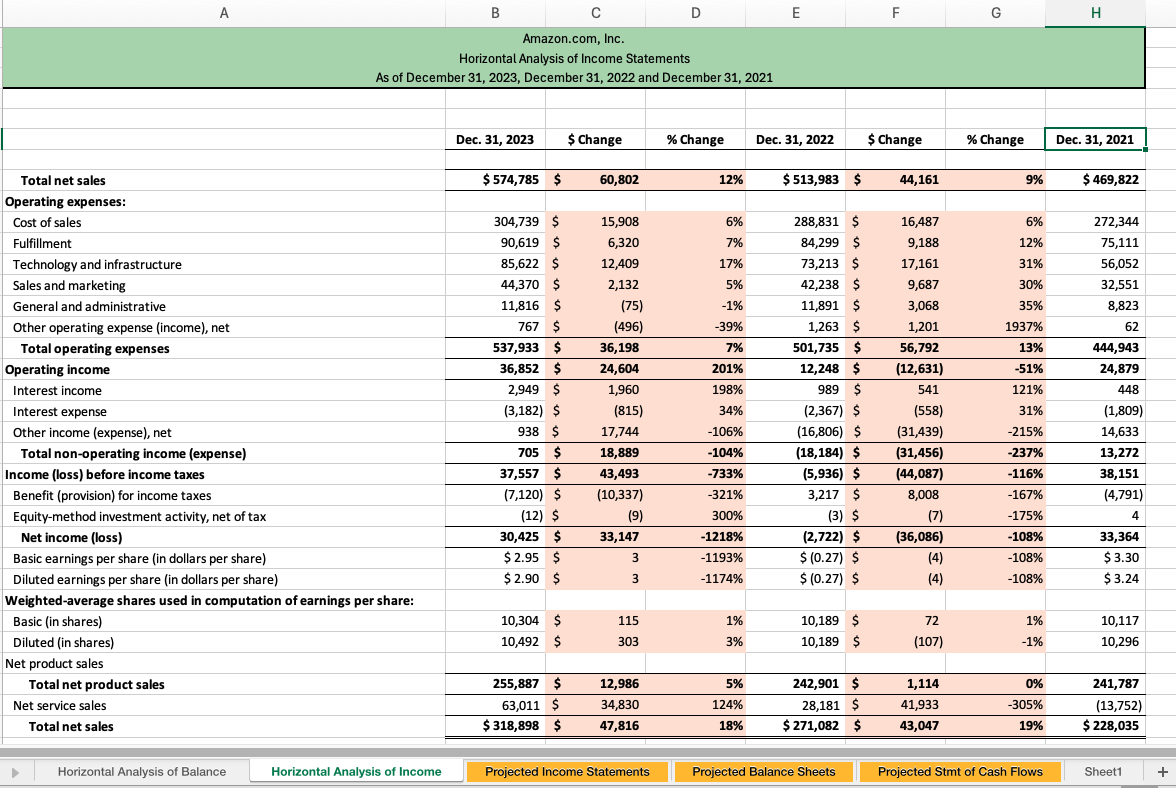1176x788 pixels.
Task: Select the cell showing $574,785
Action: tap(494, 180)
